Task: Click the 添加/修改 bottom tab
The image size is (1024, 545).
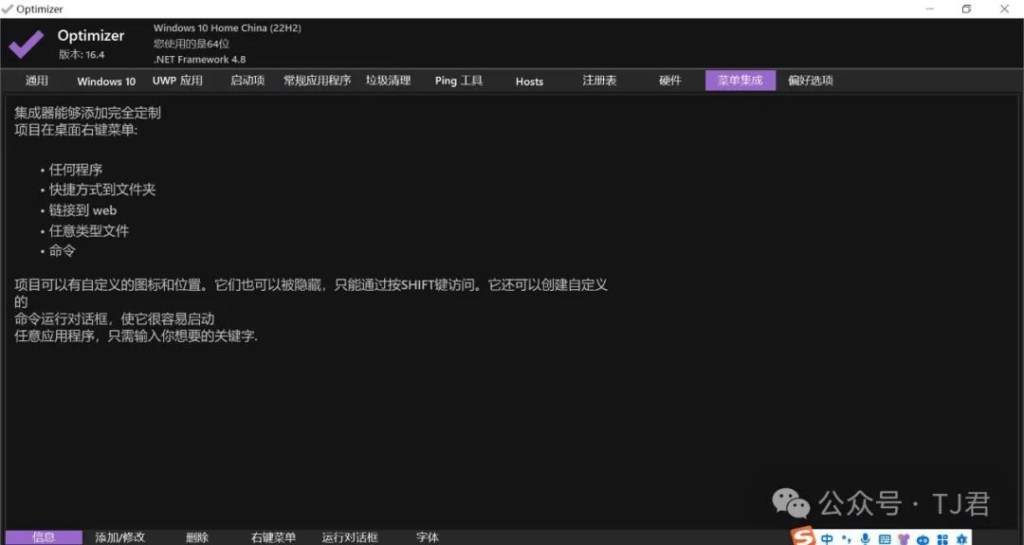Action: [120, 538]
